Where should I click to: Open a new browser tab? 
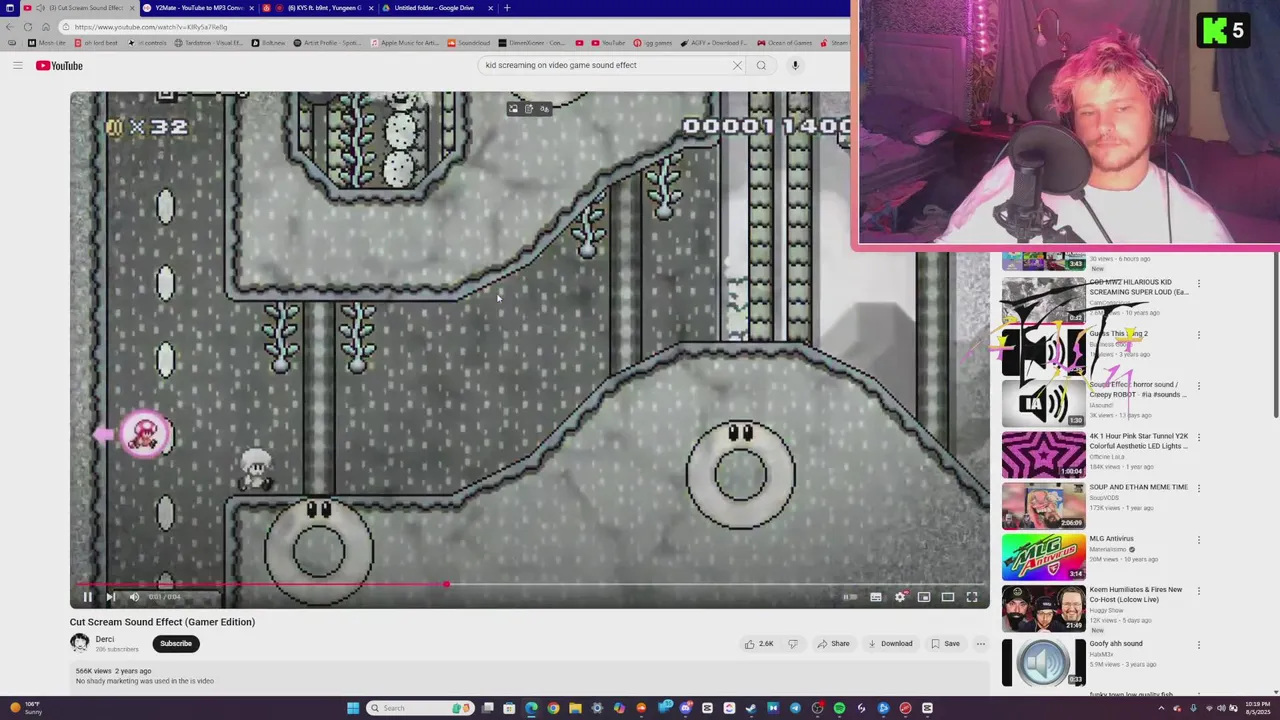(x=507, y=8)
